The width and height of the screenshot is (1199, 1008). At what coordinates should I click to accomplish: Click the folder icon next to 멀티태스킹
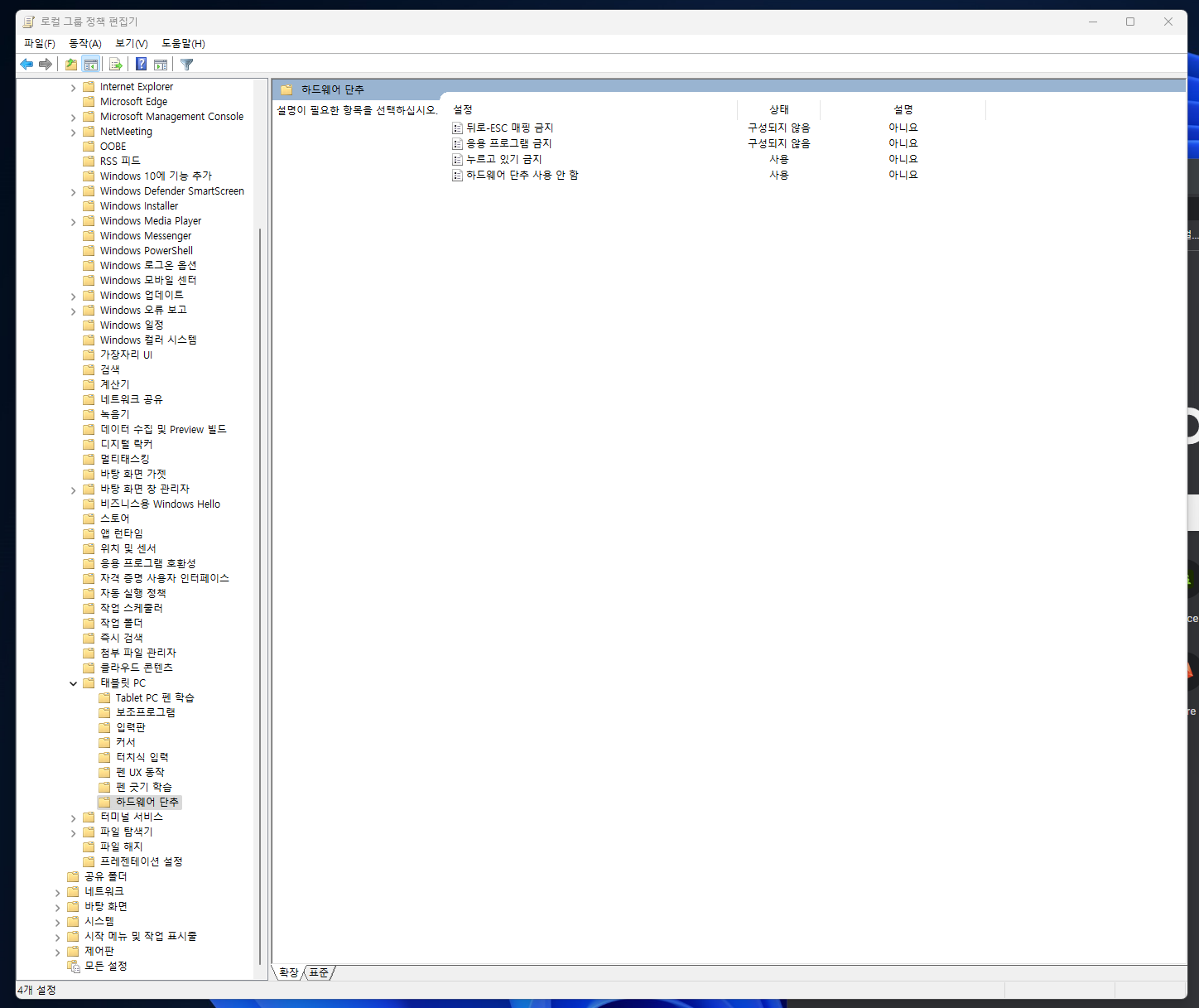click(89, 459)
